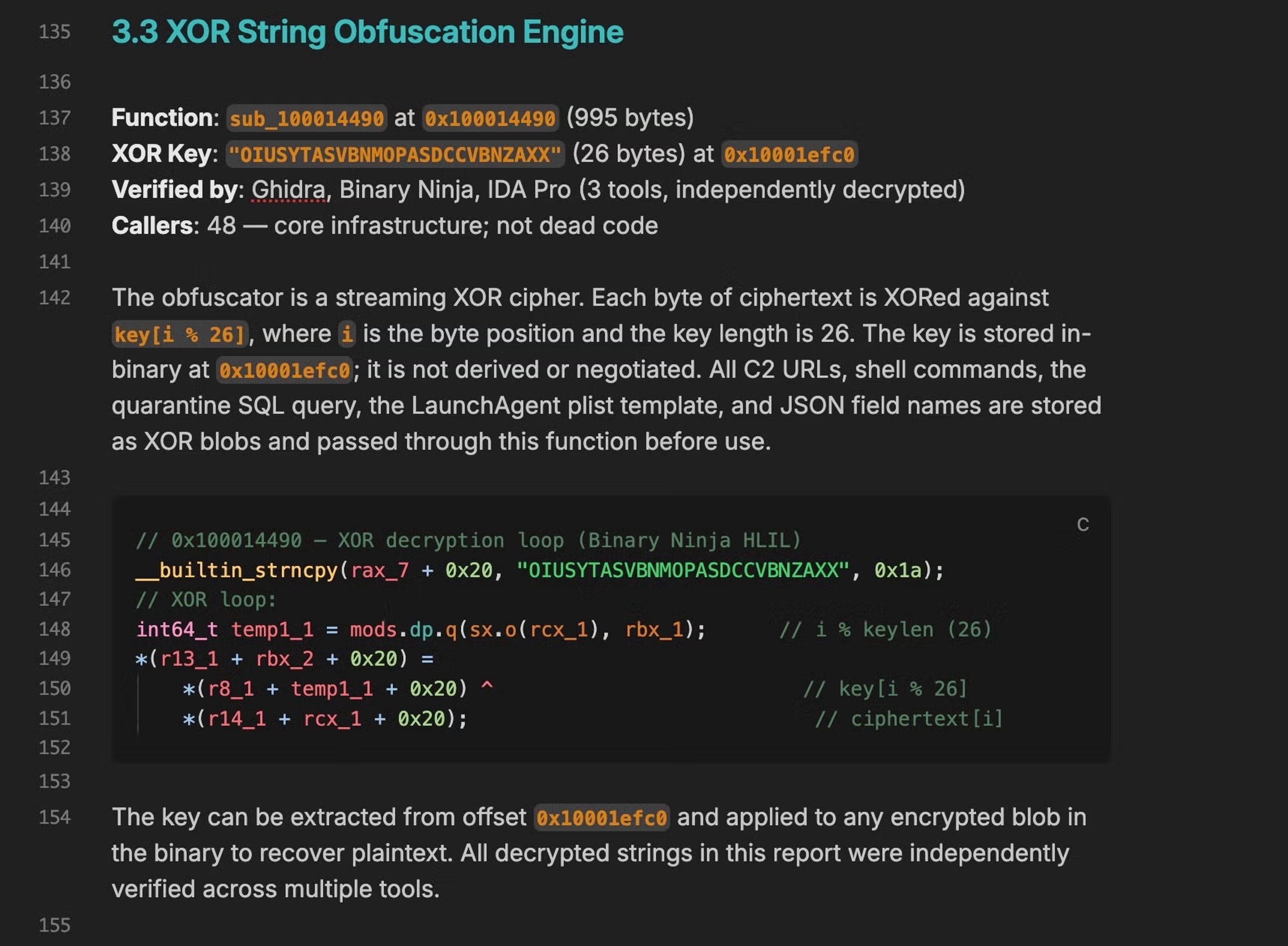
Task: Click the inline code "i" in the paragraph
Action: pos(347,335)
